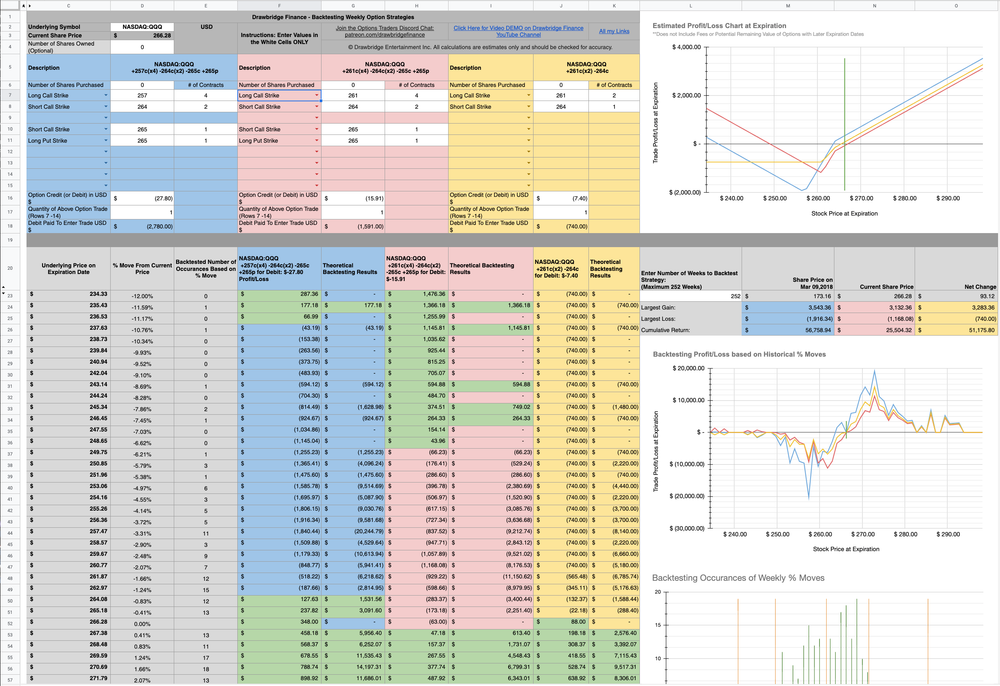The image size is (1000, 686).
Task: Click blue profit/loss cell 287.36
Action: click(279, 295)
